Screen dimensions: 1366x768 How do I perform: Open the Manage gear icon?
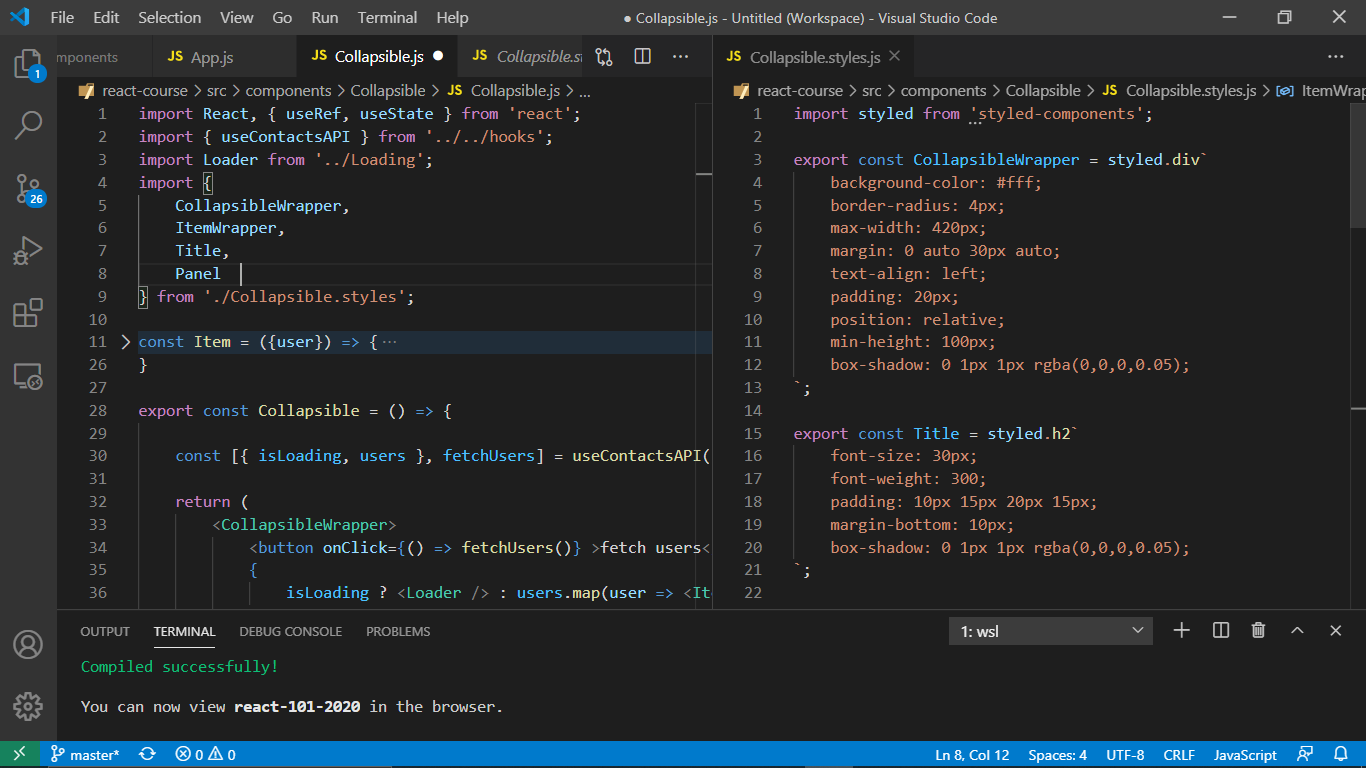(28, 706)
